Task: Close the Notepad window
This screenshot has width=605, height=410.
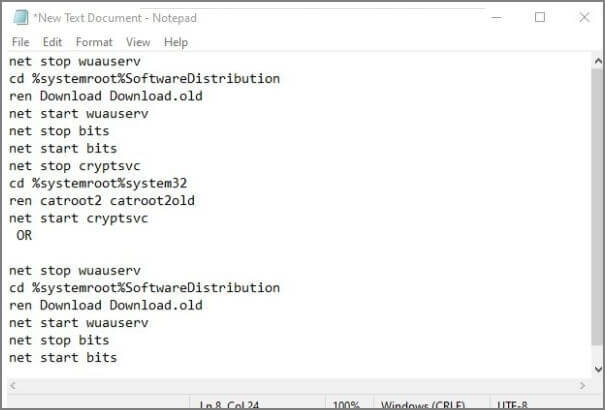Action: coord(584,17)
